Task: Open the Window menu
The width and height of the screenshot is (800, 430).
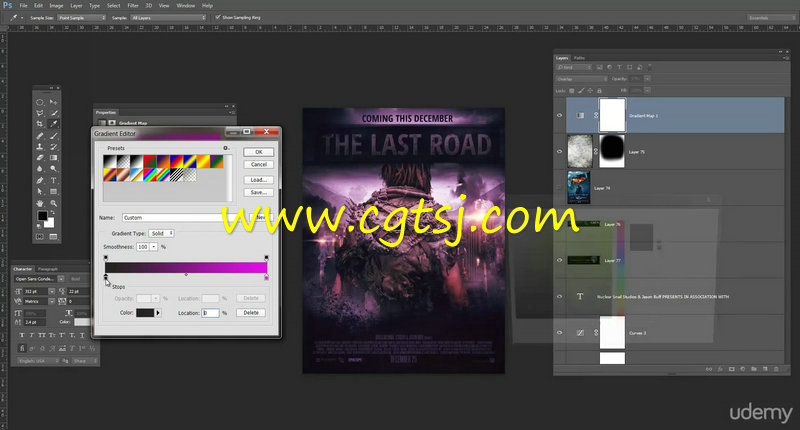Action: [185, 6]
